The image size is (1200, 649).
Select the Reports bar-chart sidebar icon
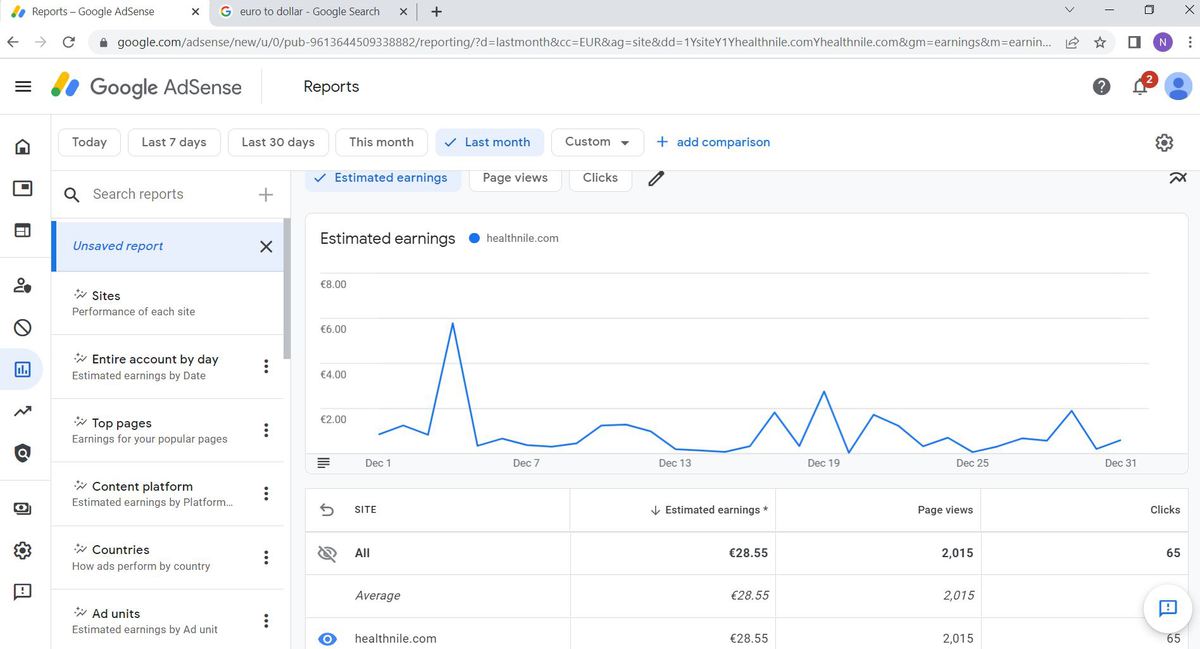click(22, 369)
